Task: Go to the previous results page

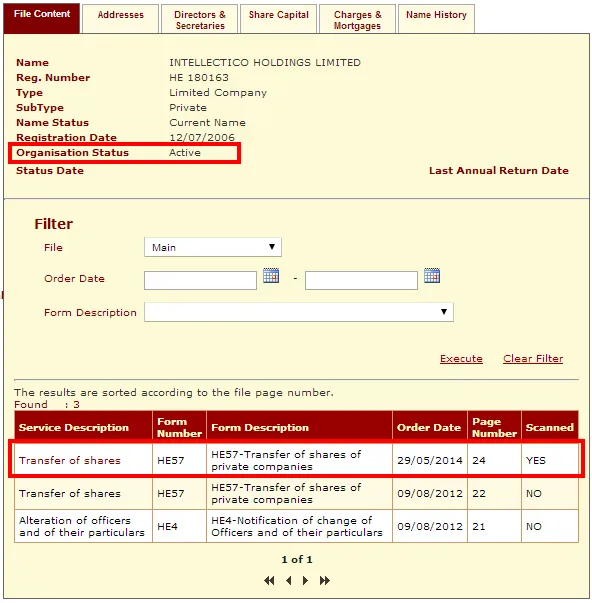Action: point(289,580)
